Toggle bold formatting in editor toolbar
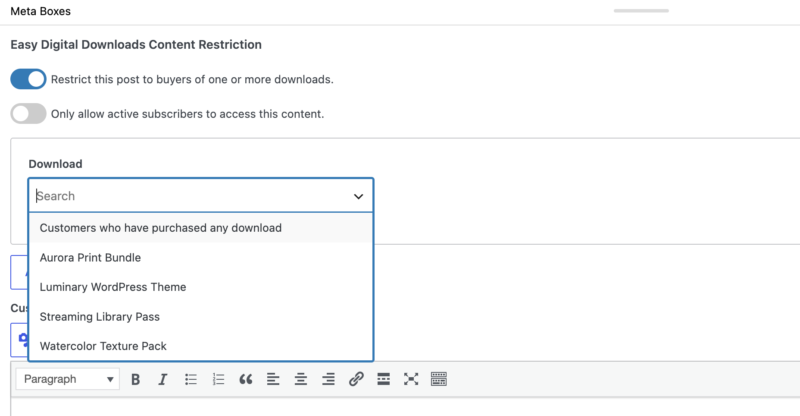 (135, 379)
